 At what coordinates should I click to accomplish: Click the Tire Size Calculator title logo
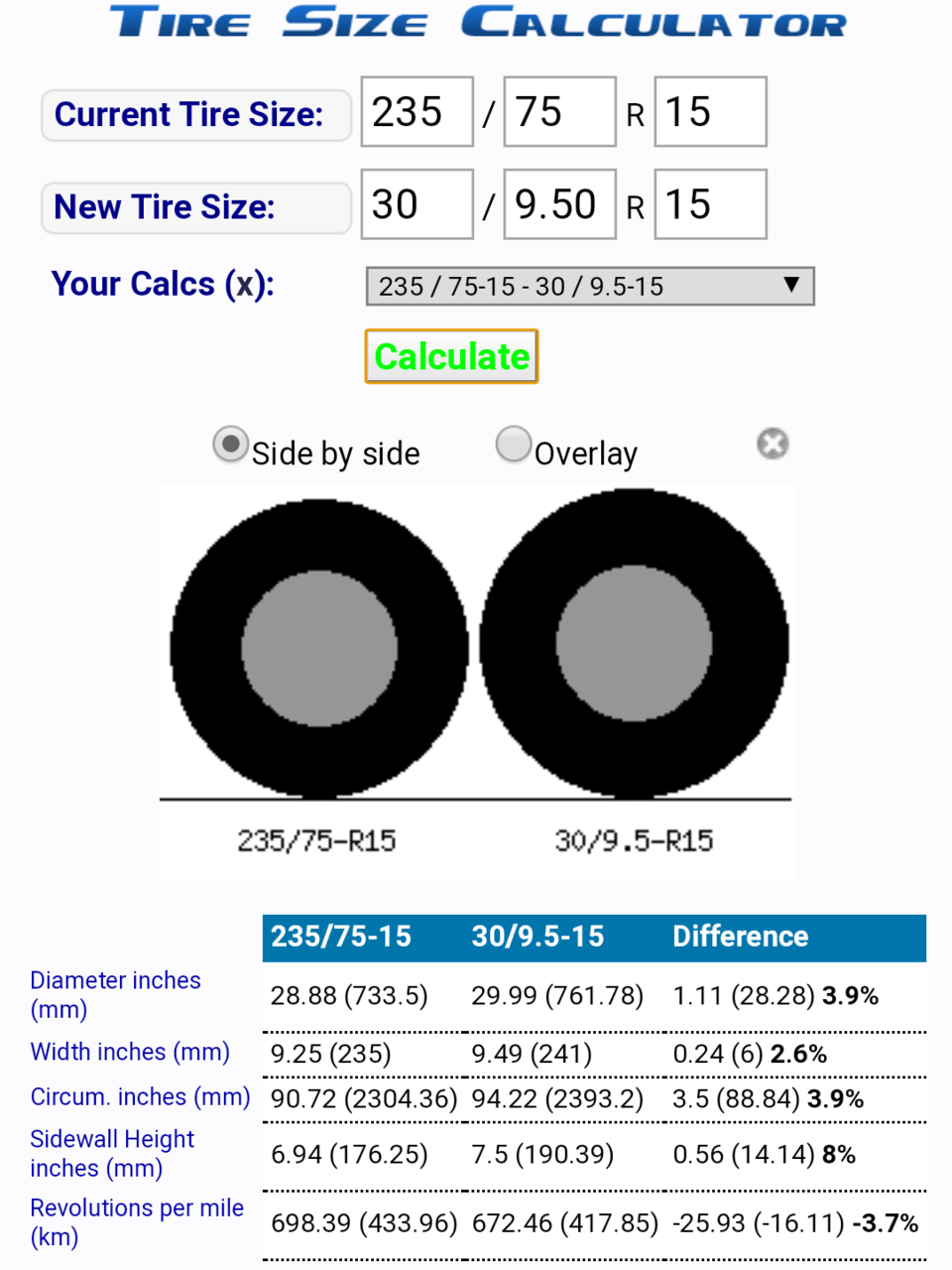point(478,22)
